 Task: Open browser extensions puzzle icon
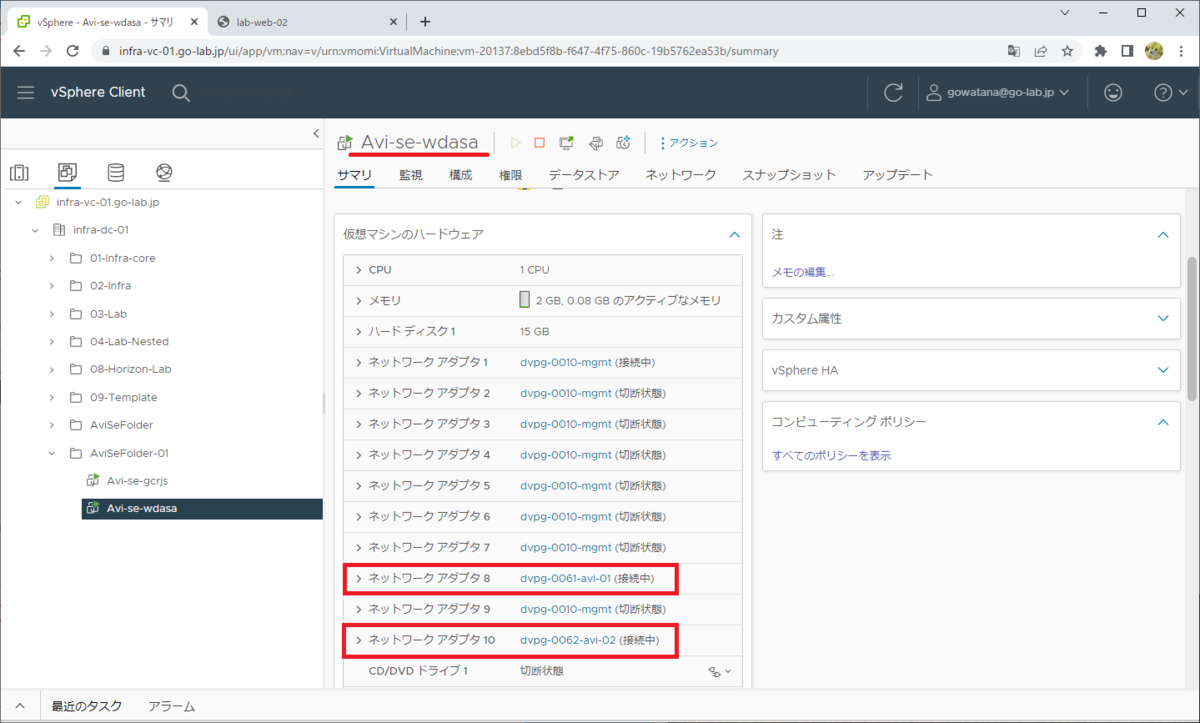pyautogui.click(x=1101, y=50)
